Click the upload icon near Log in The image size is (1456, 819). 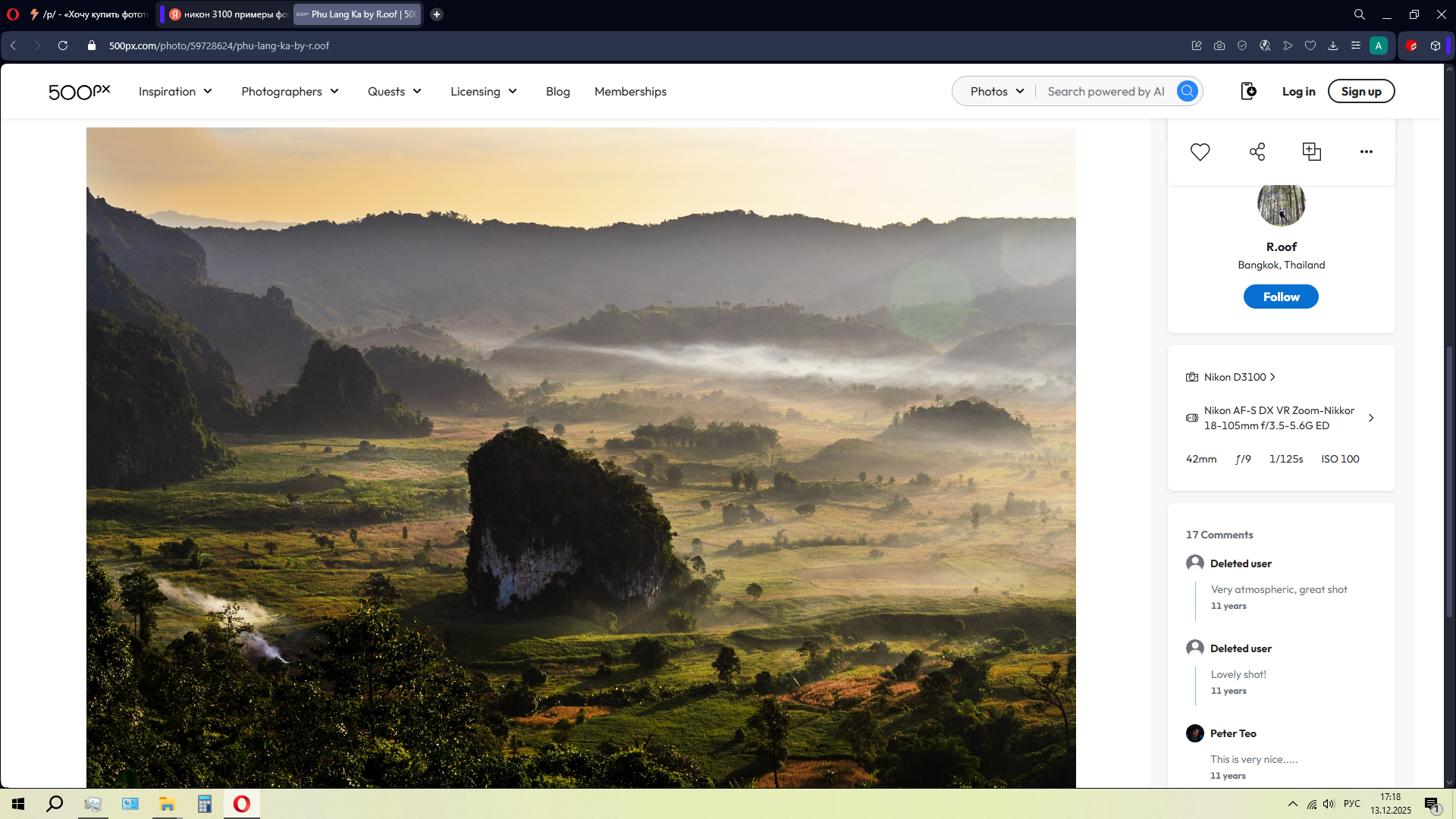pyautogui.click(x=1248, y=91)
